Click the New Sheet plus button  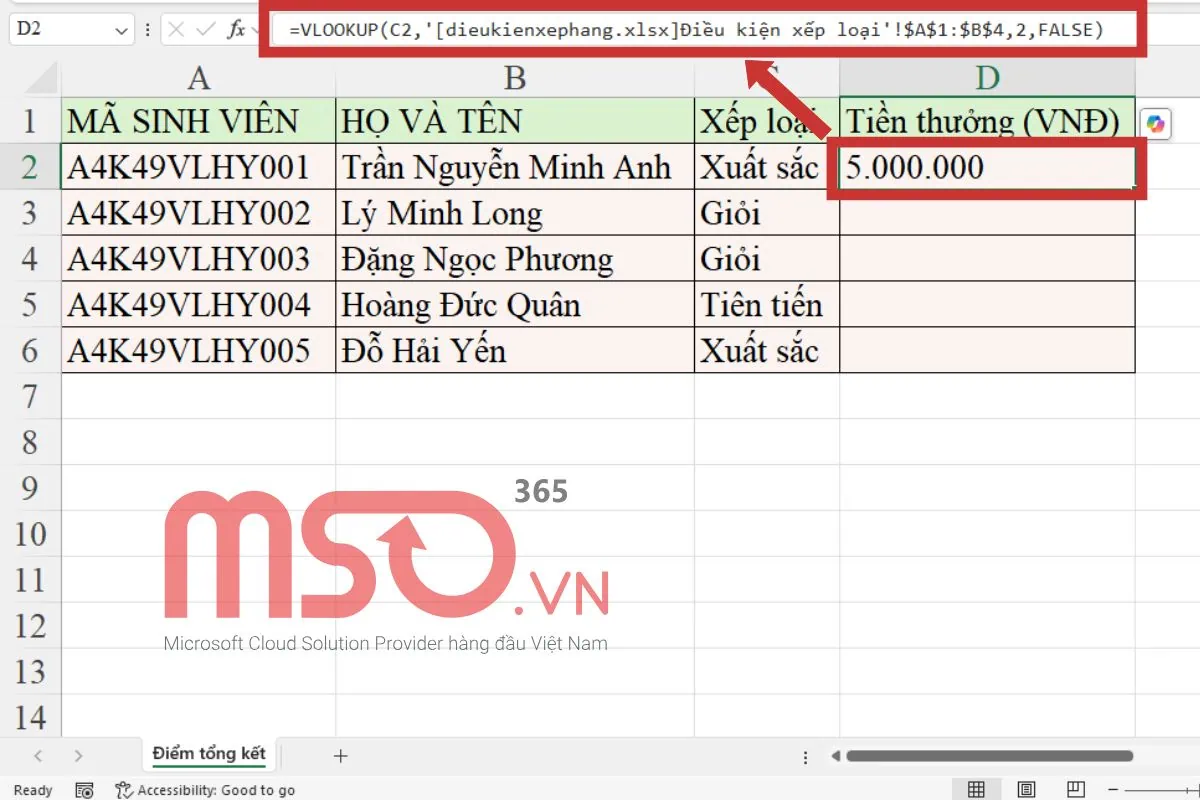[x=340, y=757]
